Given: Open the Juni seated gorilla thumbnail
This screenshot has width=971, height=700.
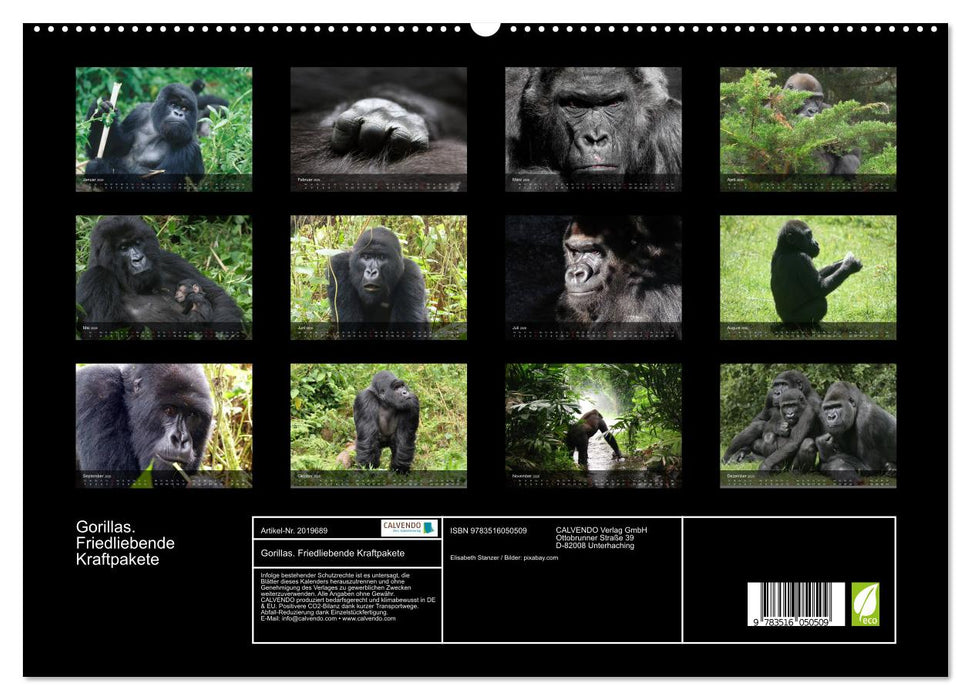Looking at the screenshot, I should (378, 275).
